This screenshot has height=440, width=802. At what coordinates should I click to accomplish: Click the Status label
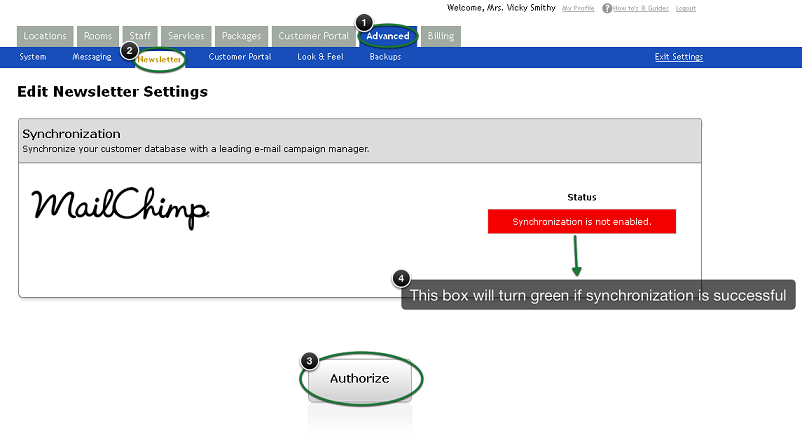(x=582, y=197)
